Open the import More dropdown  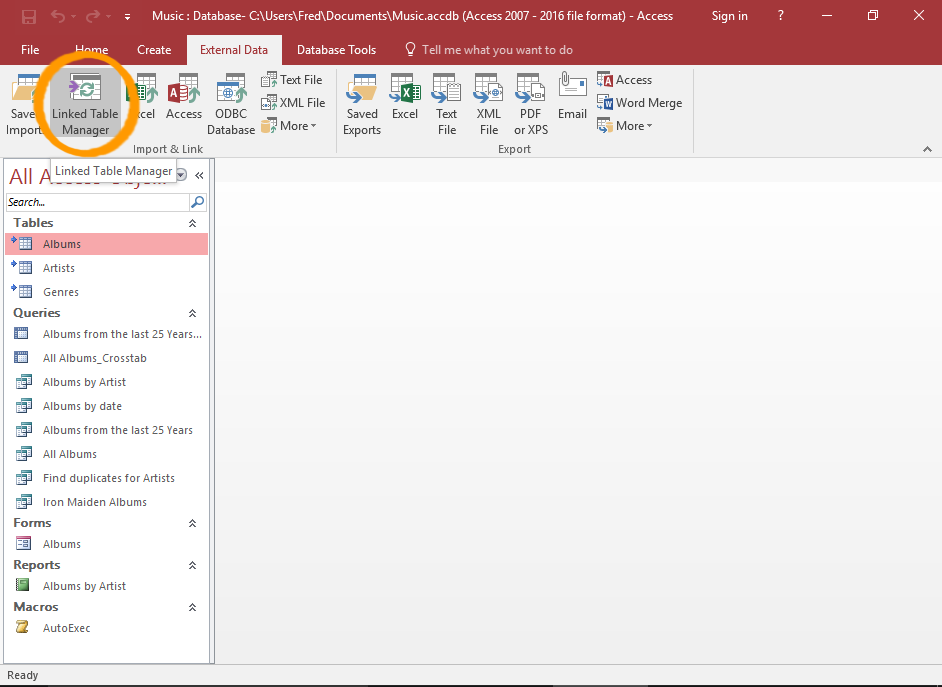click(x=289, y=126)
